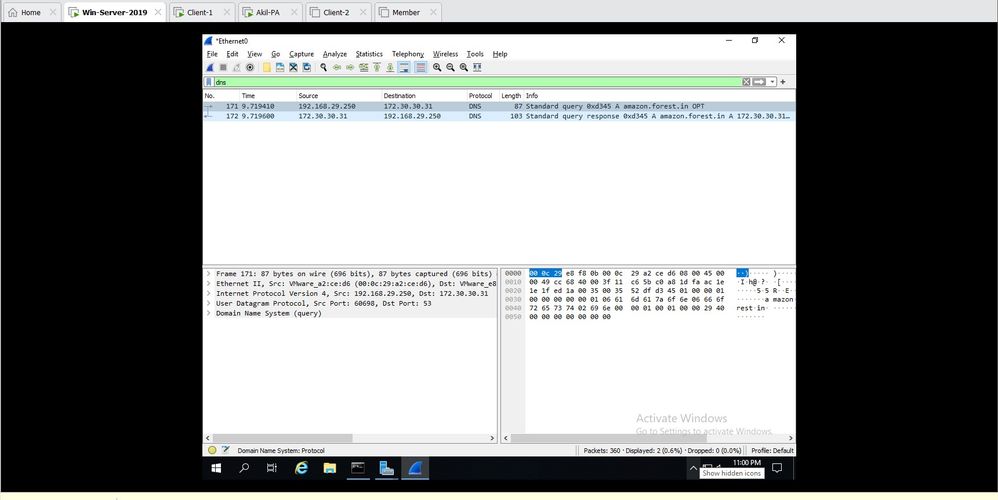The image size is (998, 500).
Task: Open the Analyze menu
Action: point(335,54)
